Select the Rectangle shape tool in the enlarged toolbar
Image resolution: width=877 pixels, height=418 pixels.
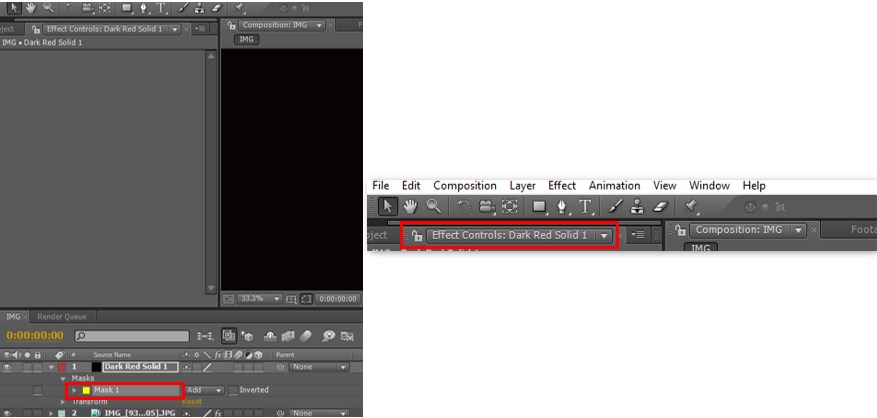[540, 207]
